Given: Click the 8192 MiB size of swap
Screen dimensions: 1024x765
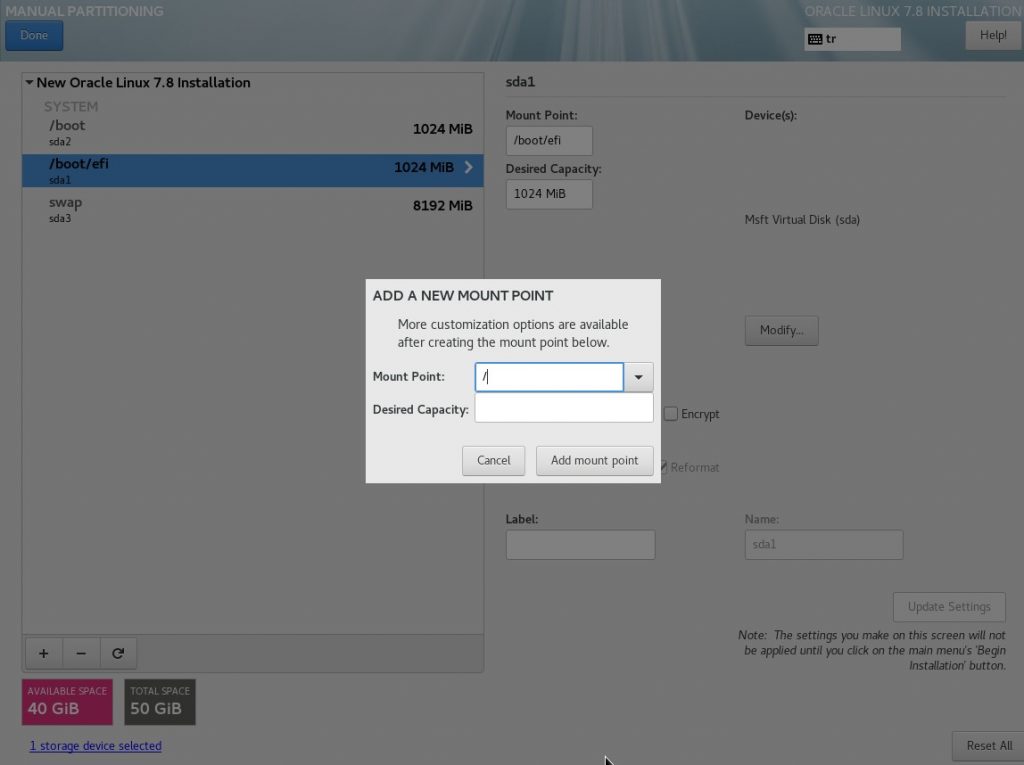Looking at the screenshot, I should 442,206.
